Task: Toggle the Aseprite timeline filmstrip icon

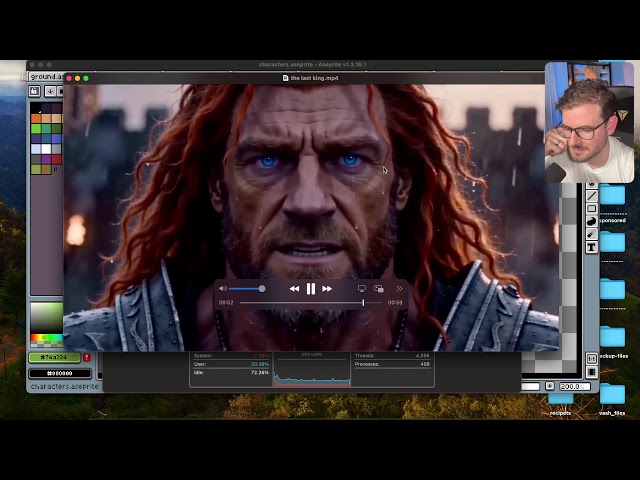Action: click(x=592, y=372)
